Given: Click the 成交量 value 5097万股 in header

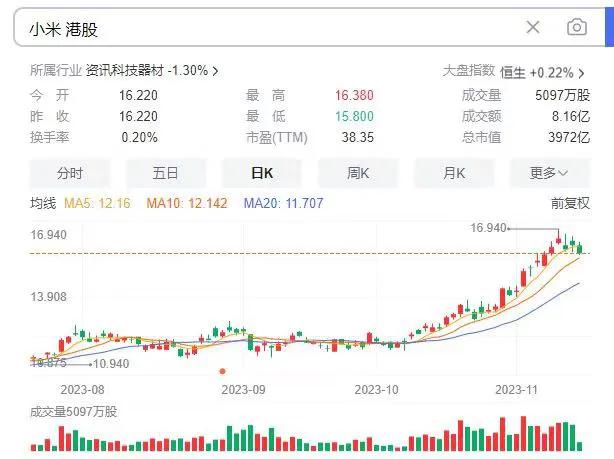Looking at the screenshot, I should [x=562, y=95].
